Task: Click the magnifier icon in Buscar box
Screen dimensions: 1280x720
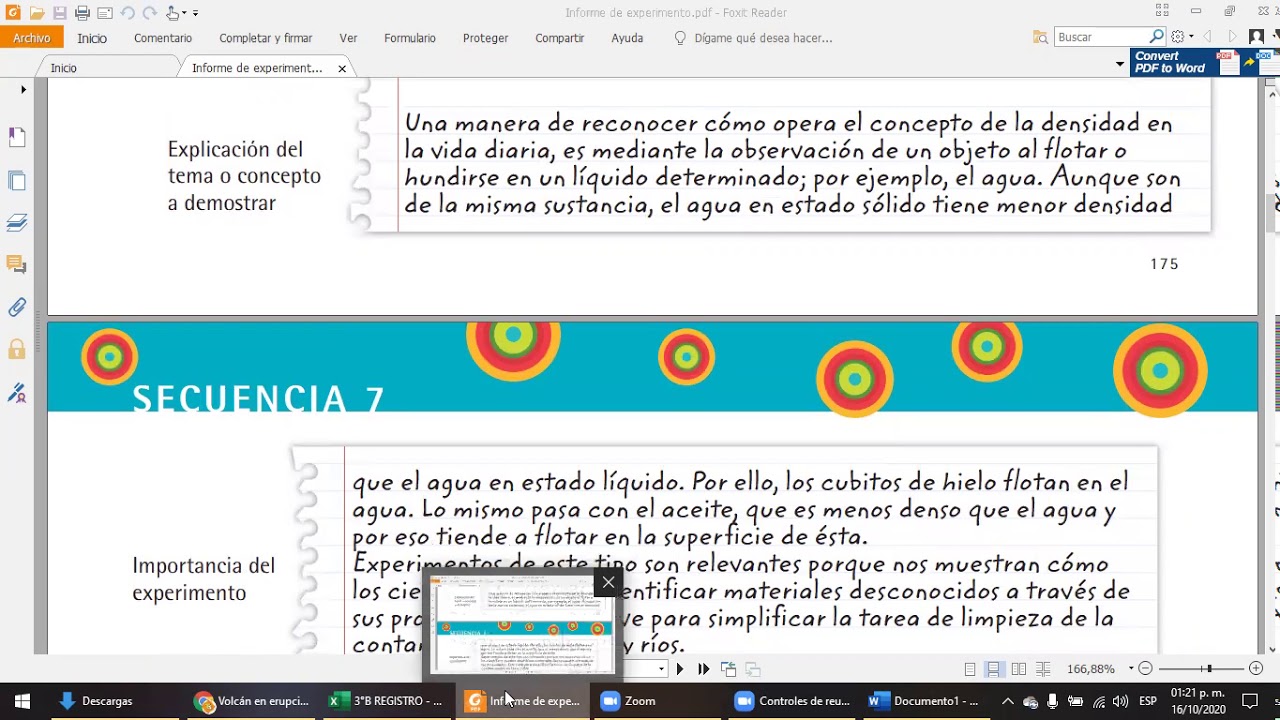Action: point(1157,37)
